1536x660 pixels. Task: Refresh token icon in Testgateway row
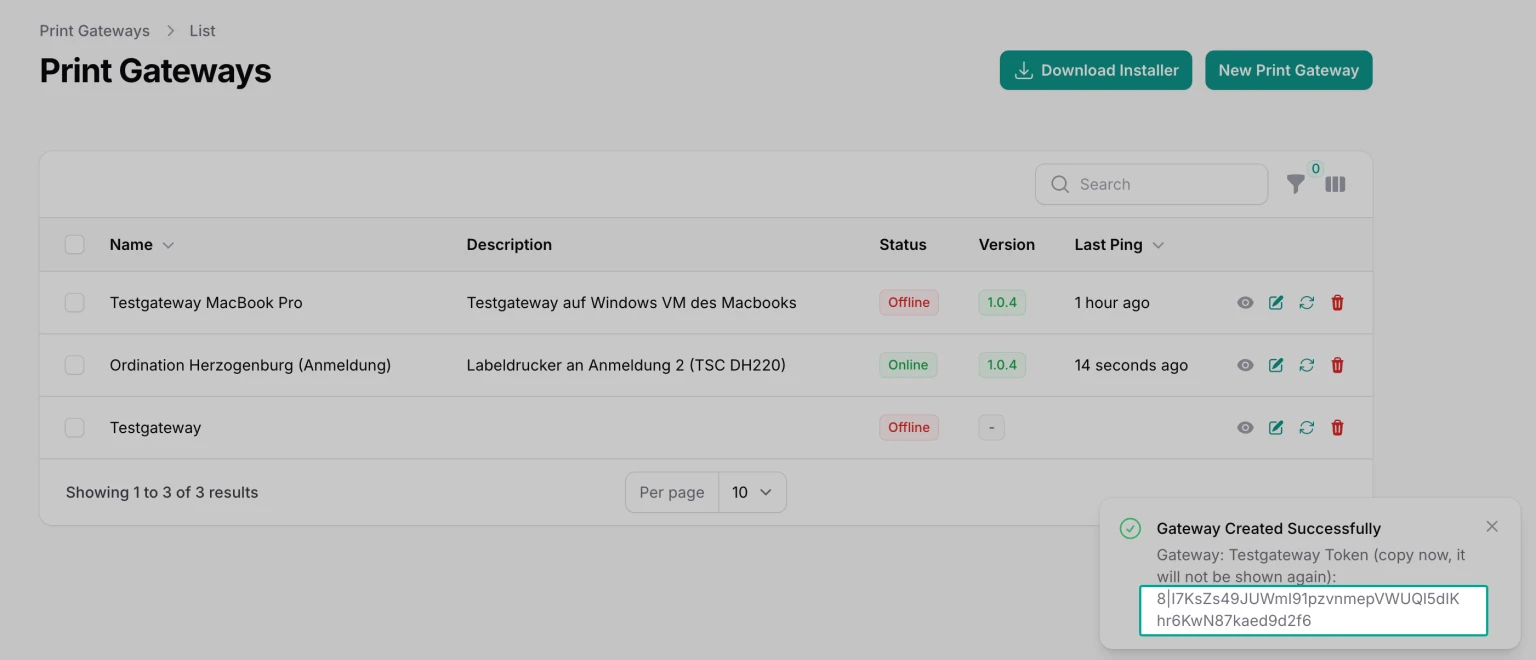[x=1306, y=428]
